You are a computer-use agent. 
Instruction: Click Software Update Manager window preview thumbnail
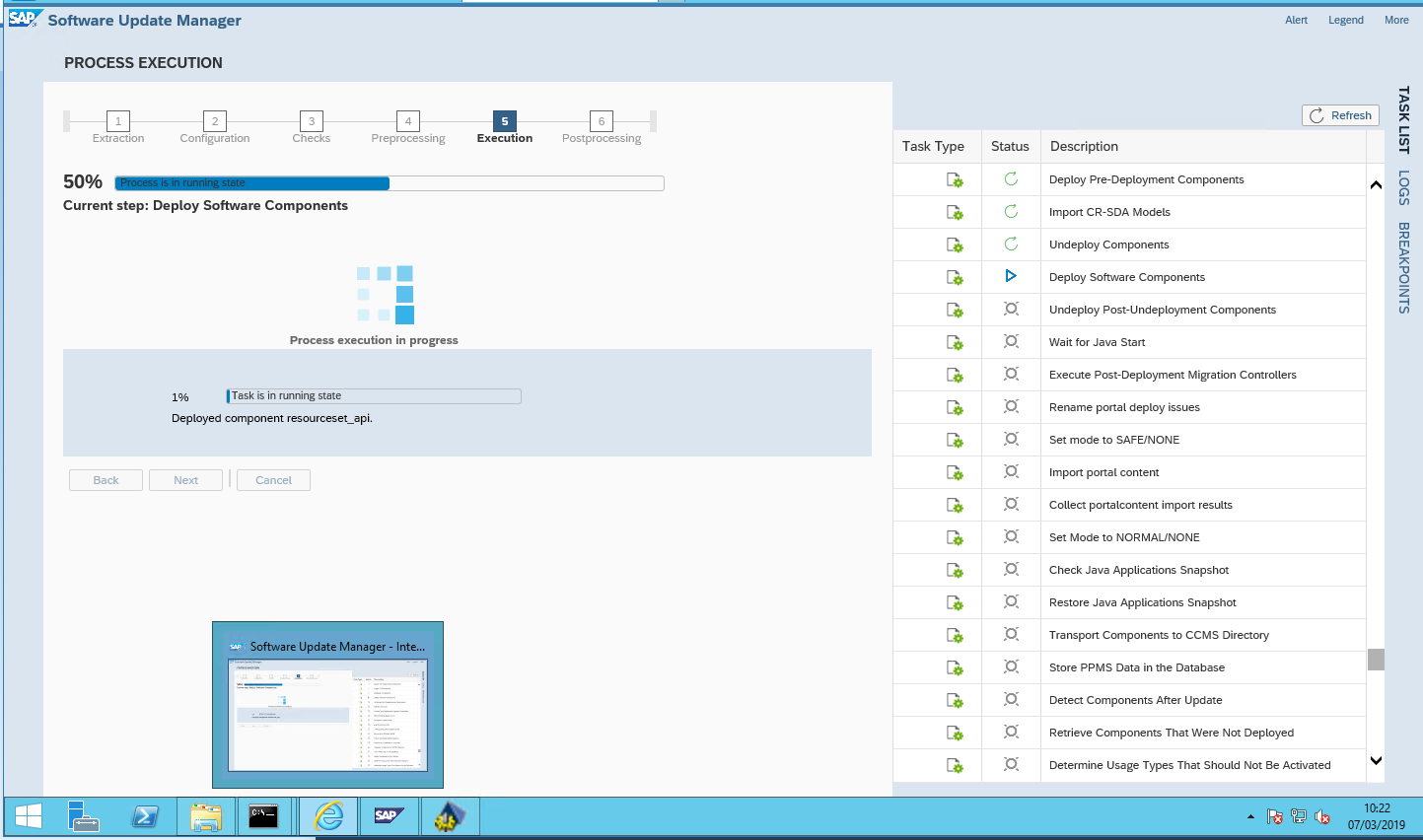pos(327,705)
